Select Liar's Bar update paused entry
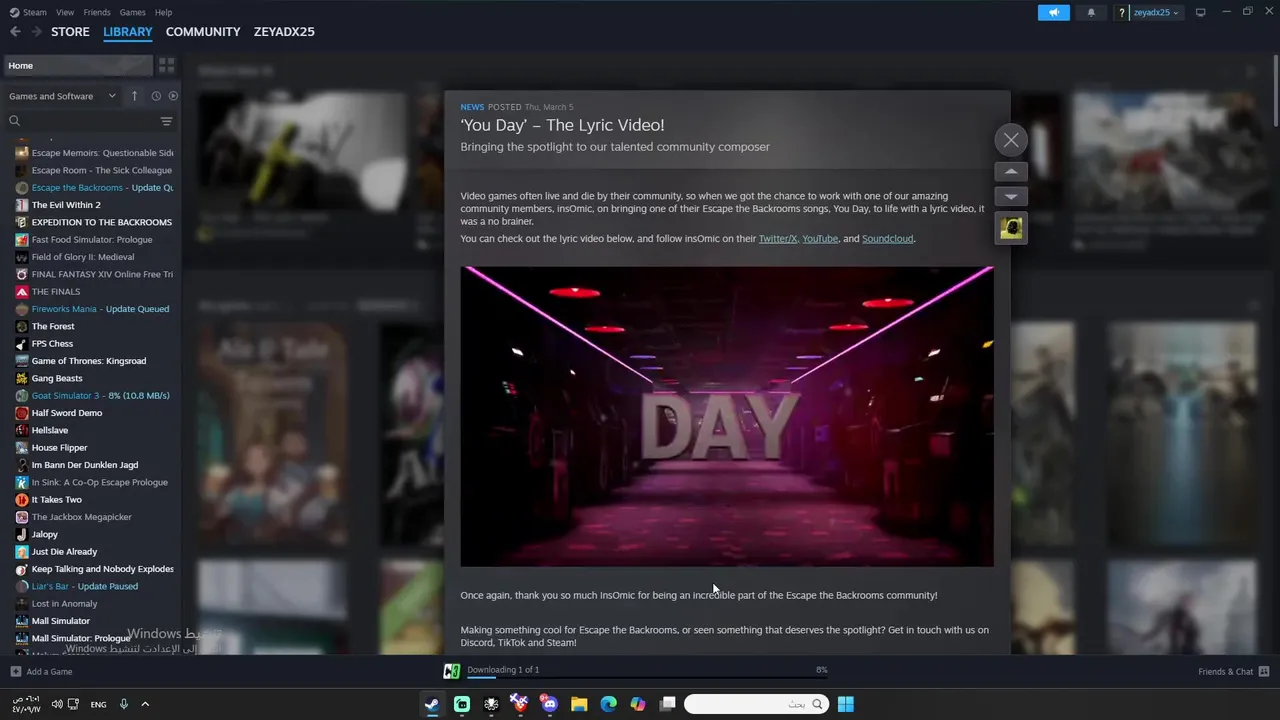The image size is (1280, 720). click(85, 586)
